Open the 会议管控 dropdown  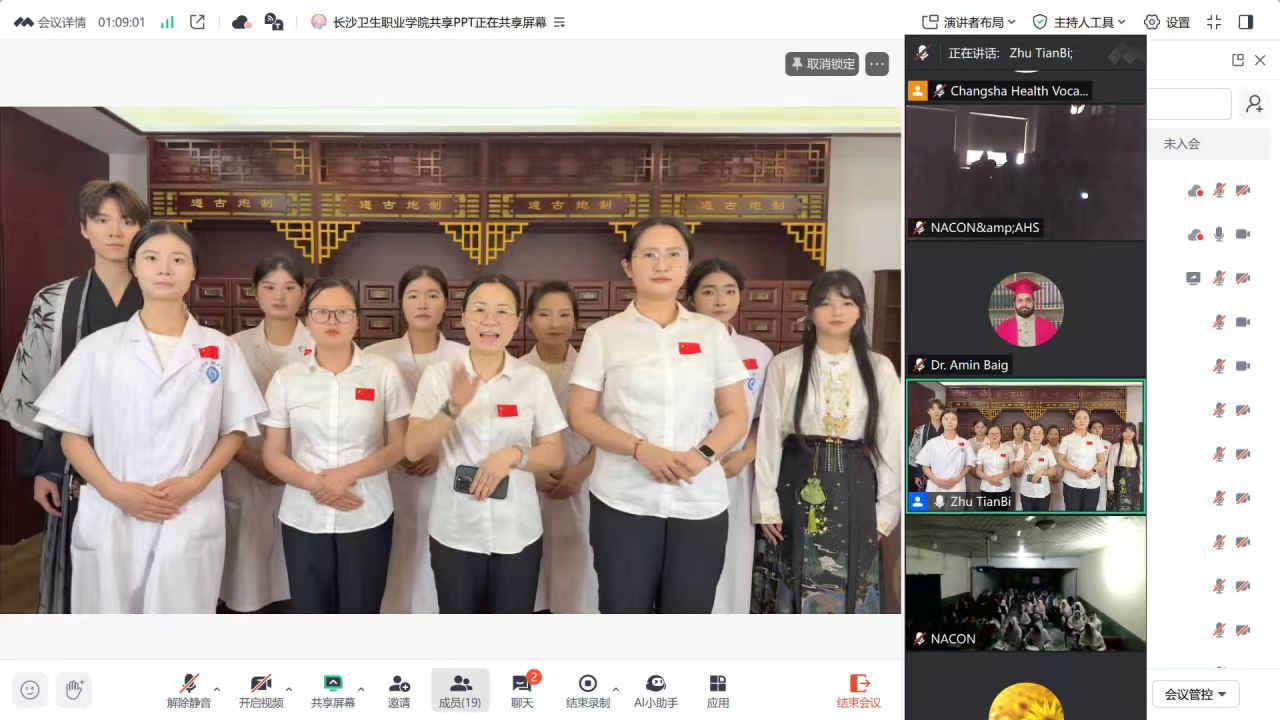(x=1195, y=694)
